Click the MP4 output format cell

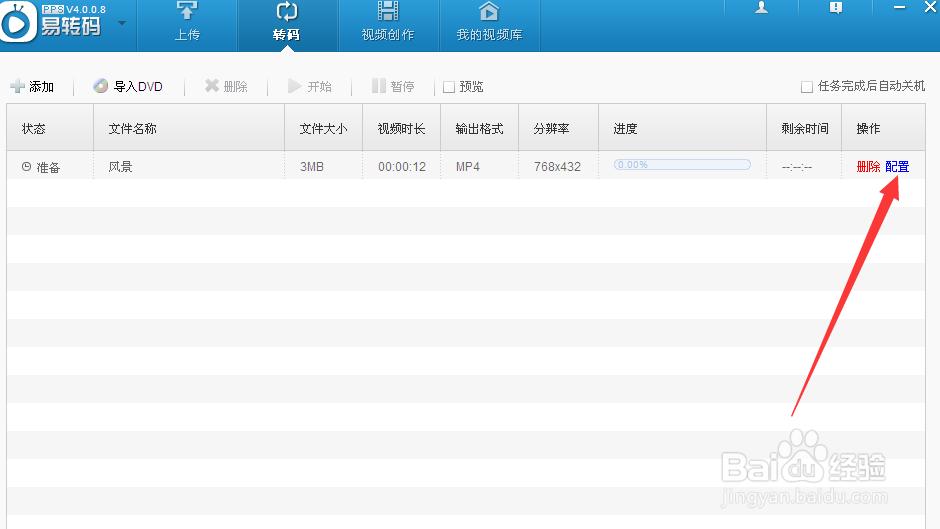coord(468,167)
